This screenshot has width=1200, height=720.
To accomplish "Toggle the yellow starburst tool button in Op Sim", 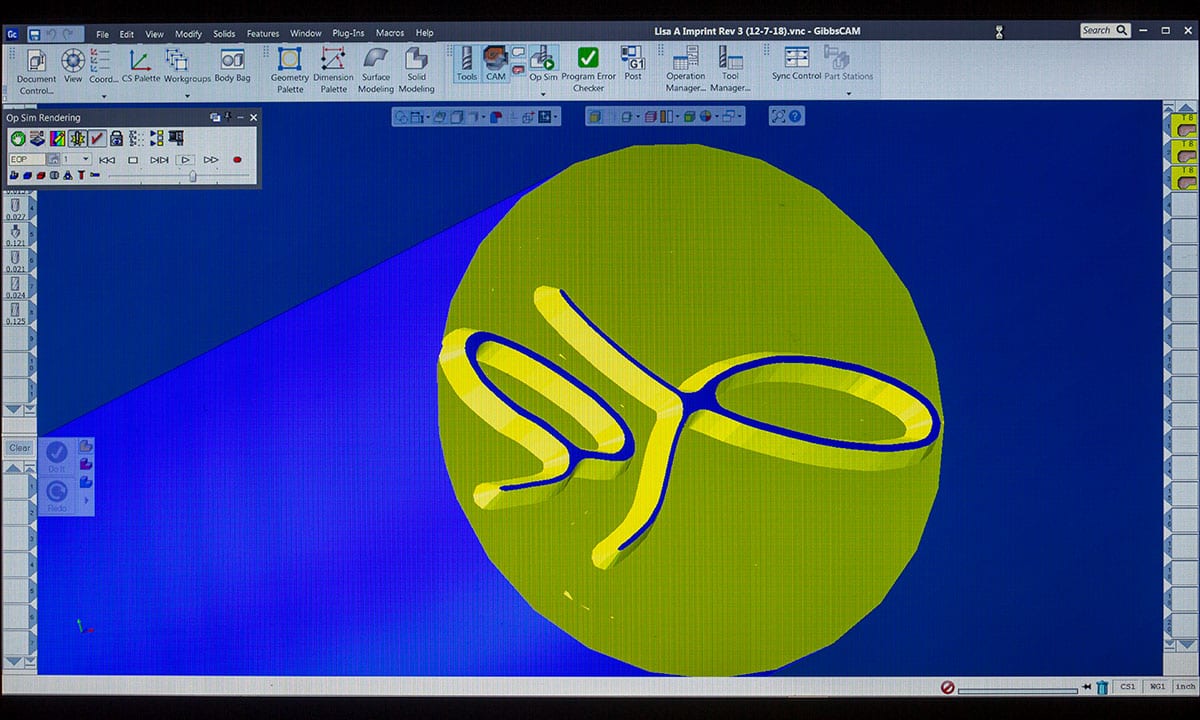I will 77,138.
